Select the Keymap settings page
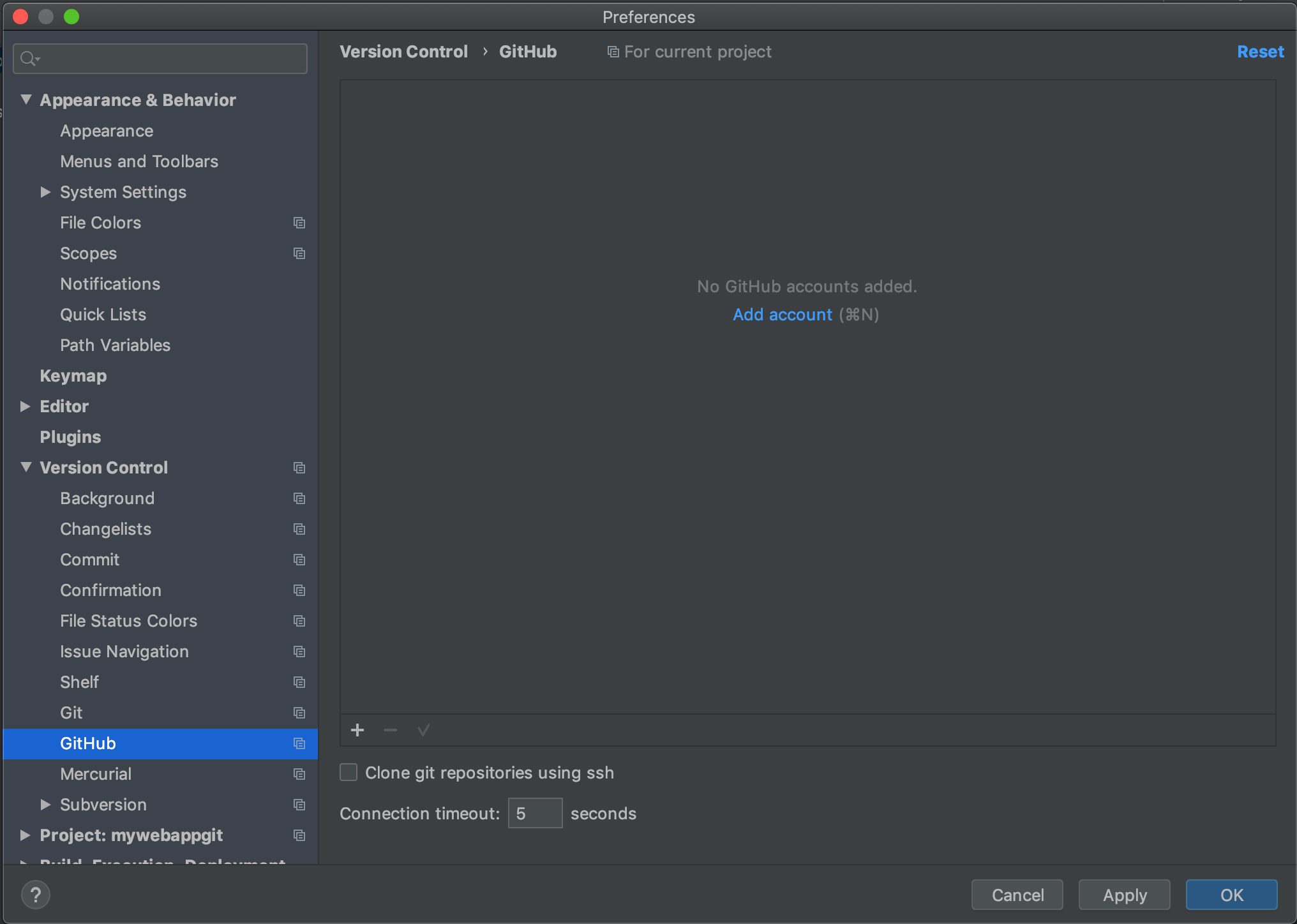Screen dimensions: 1297x924 (x=73, y=376)
